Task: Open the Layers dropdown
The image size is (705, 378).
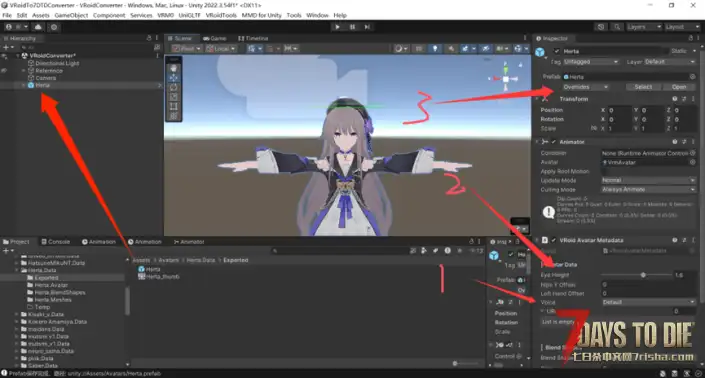Action: tap(644, 27)
